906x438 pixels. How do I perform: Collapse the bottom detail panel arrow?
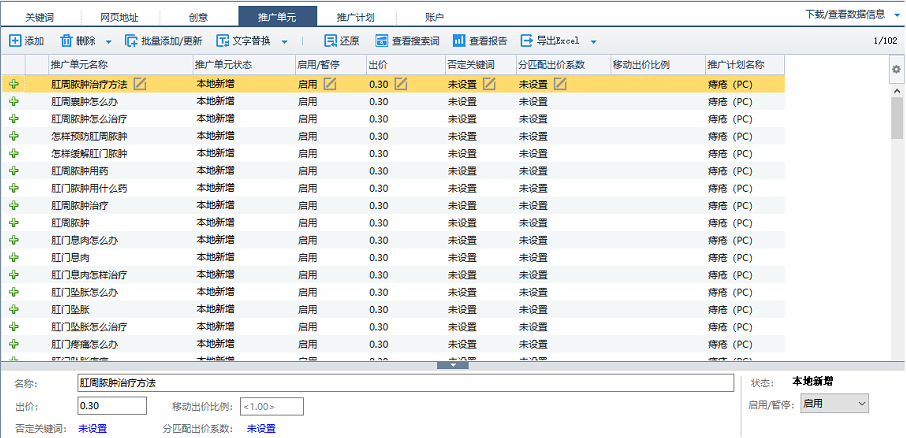453,365
